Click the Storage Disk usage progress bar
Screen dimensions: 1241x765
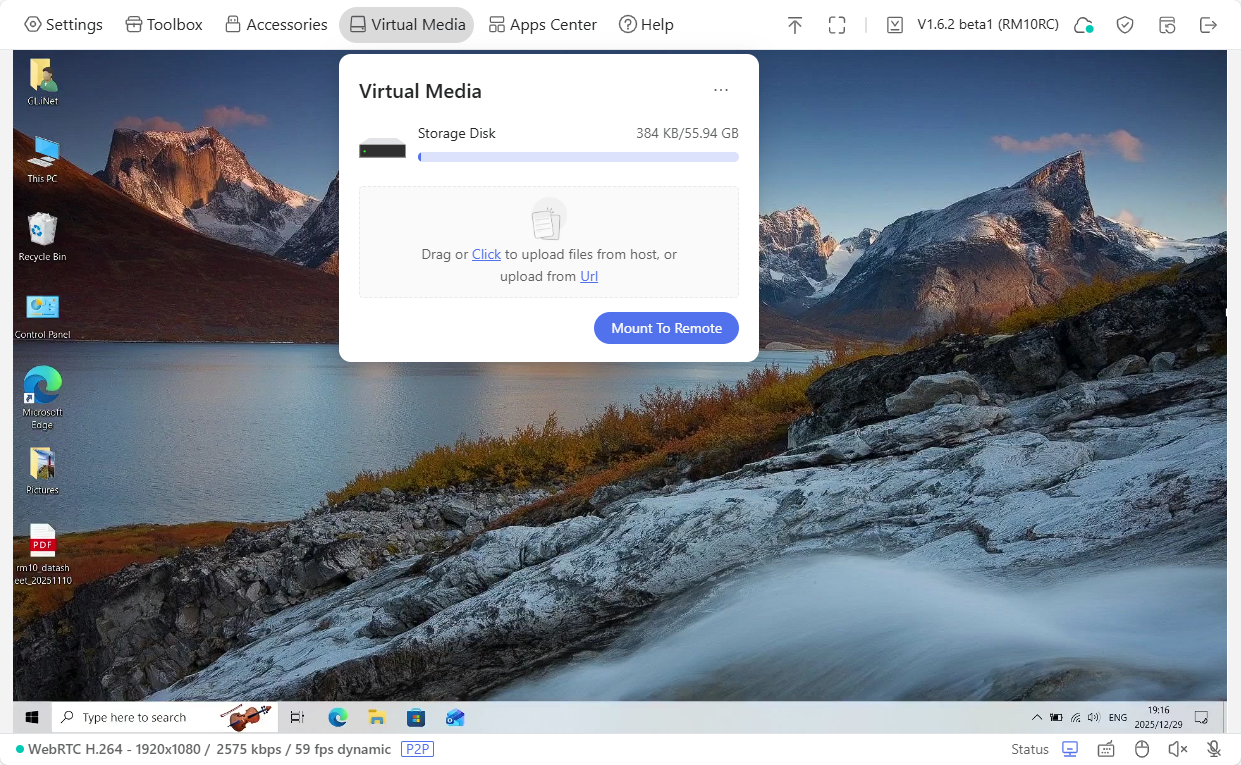coord(578,157)
